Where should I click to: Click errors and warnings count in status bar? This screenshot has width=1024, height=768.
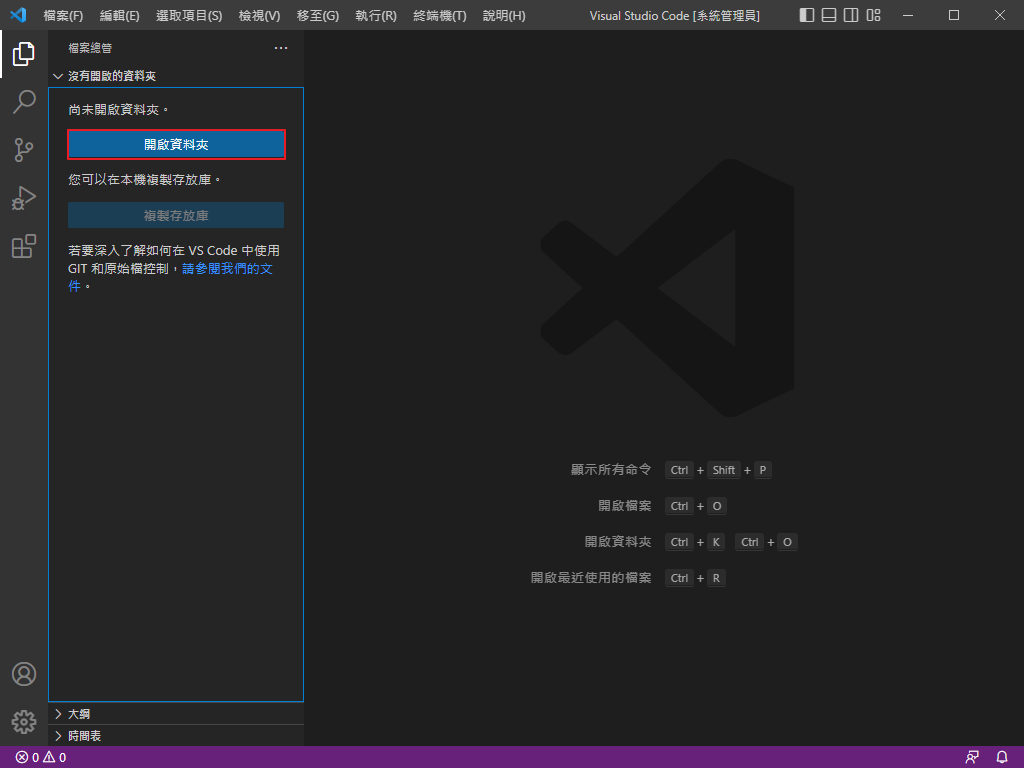pos(41,757)
